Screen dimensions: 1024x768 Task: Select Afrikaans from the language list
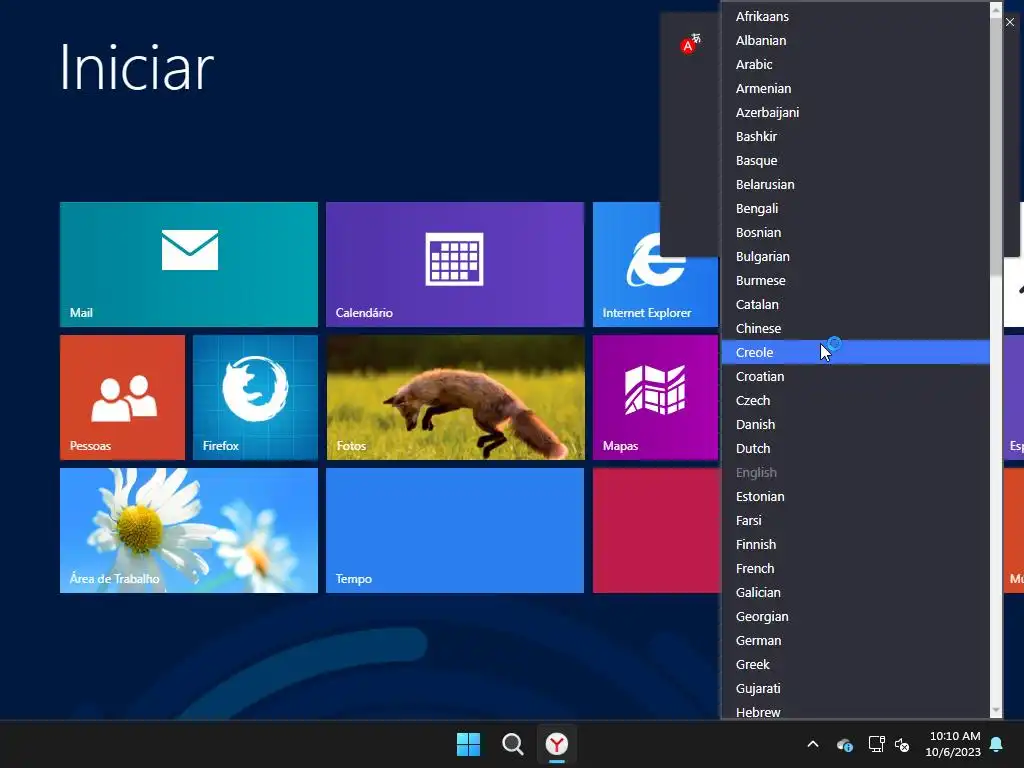pos(856,16)
